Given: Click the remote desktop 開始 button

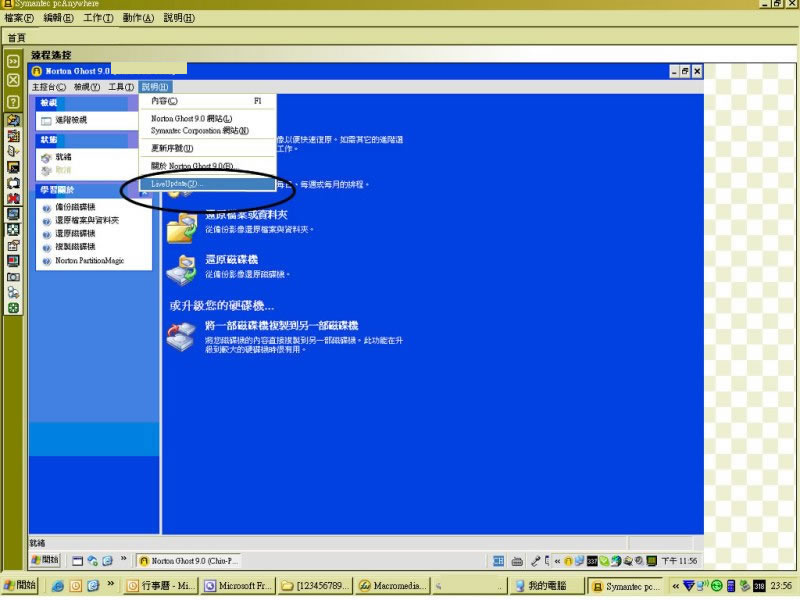Looking at the screenshot, I should [45, 560].
